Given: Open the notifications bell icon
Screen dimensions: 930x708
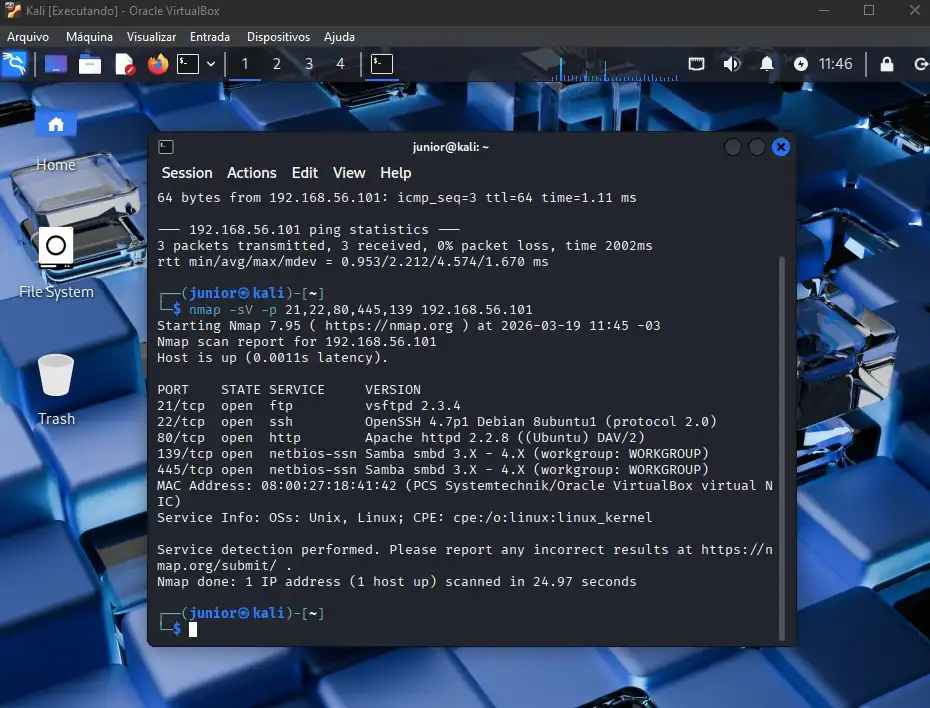Looking at the screenshot, I should (x=767, y=64).
